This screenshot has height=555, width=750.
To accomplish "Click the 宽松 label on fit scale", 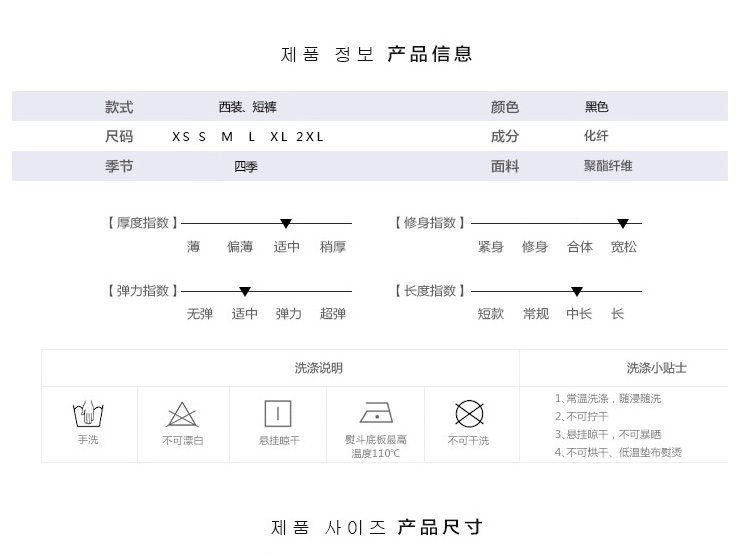I will (x=624, y=247).
